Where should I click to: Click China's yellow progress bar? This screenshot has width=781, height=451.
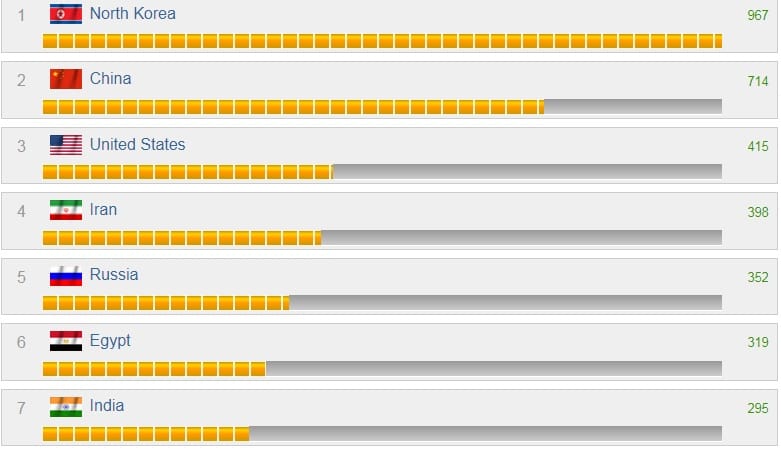[x=293, y=106]
